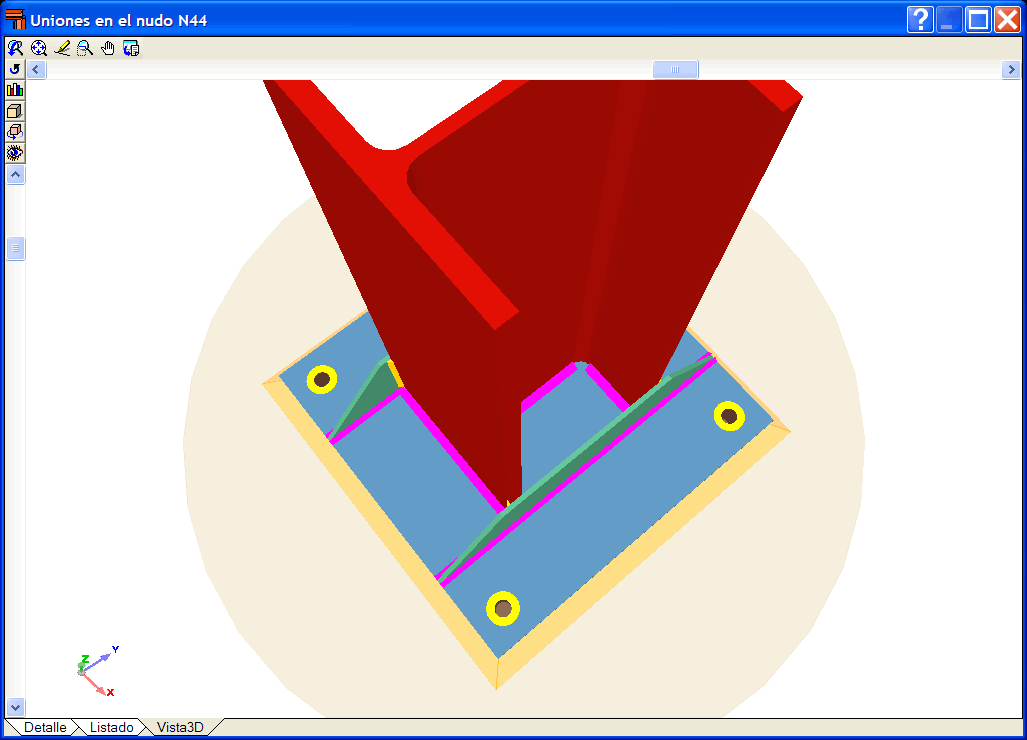Click the Help question mark button

(920, 19)
